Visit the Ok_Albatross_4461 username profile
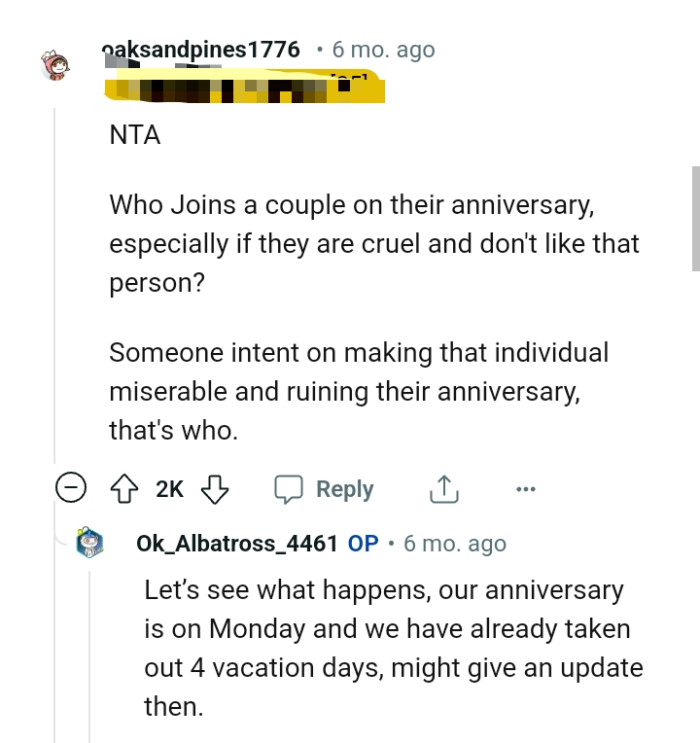 [237, 544]
